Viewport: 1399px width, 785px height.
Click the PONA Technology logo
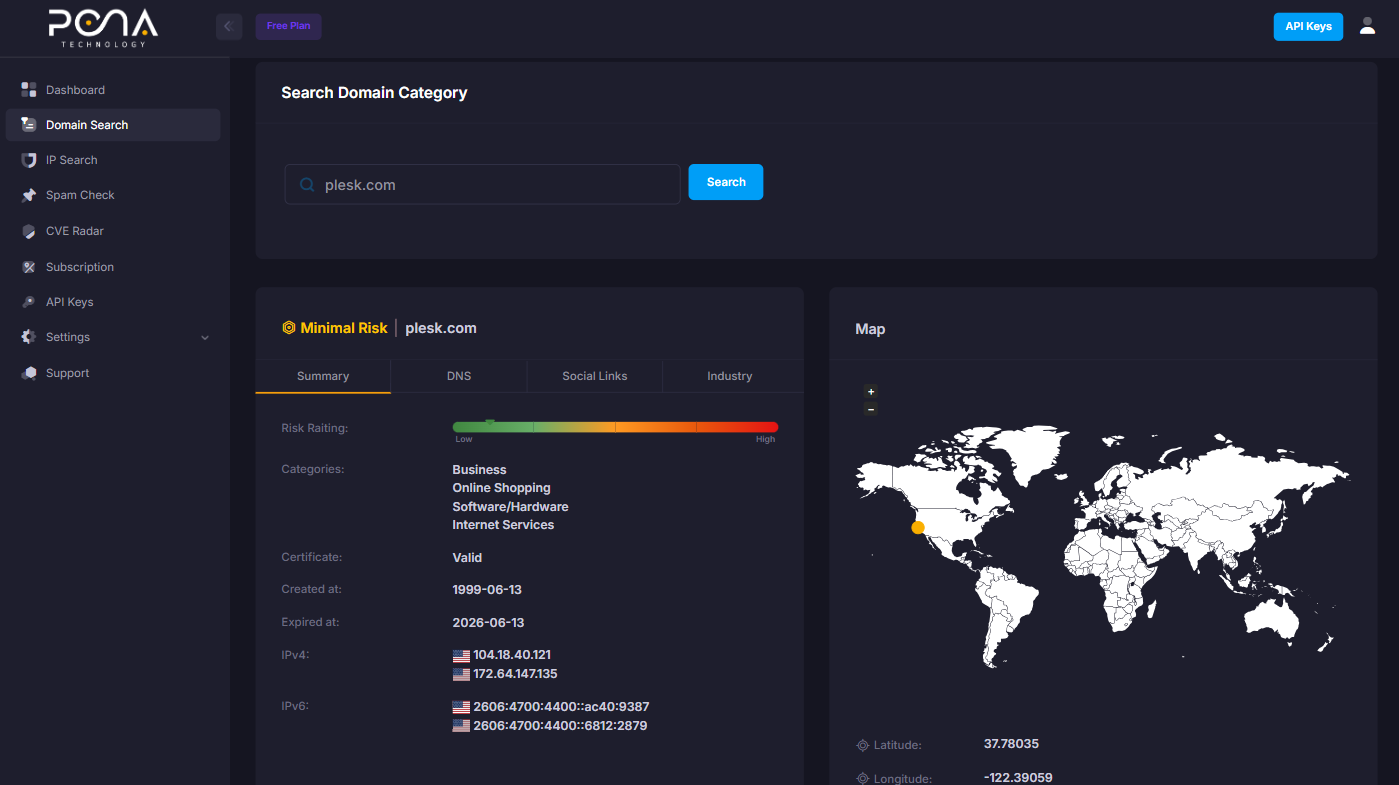point(103,28)
